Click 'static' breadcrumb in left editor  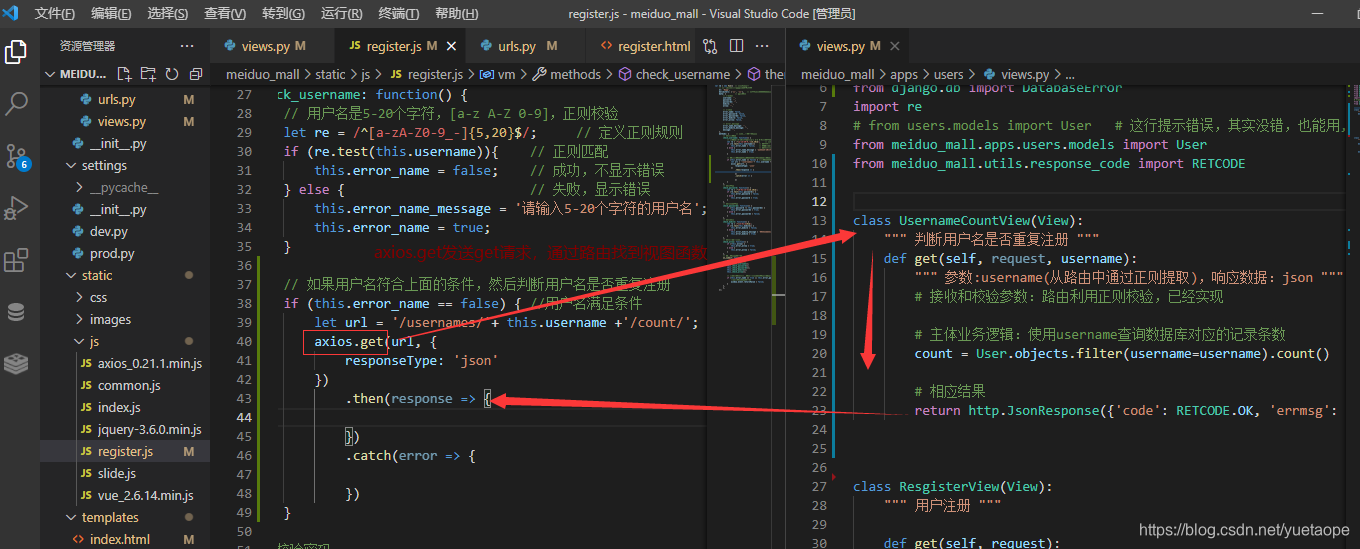click(x=330, y=74)
